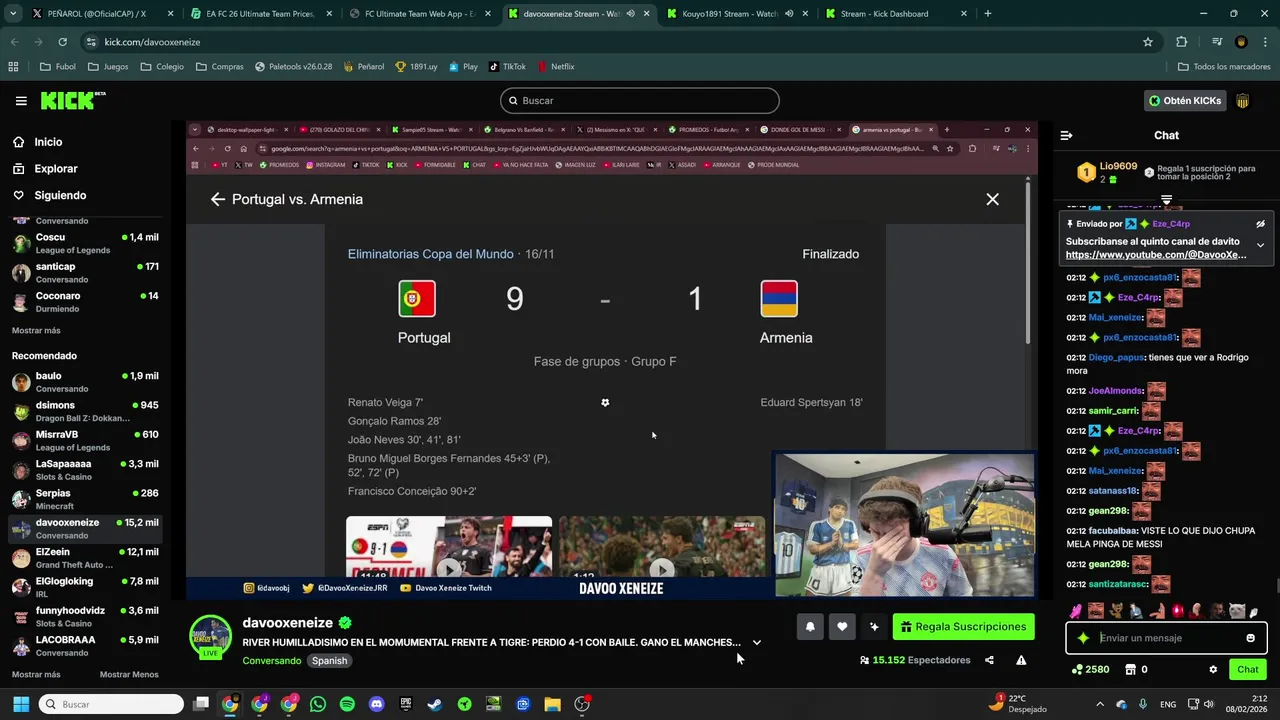Viewport: 1280px width, 720px height.
Task: Go to Explorar in the sidebar
Action: pyautogui.click(x=56, y=169)
